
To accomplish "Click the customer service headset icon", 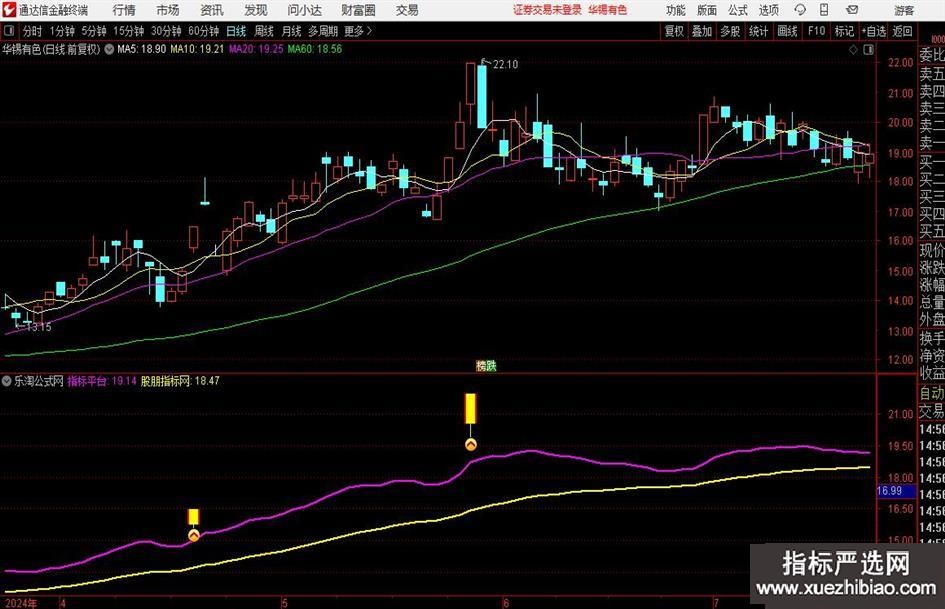I will [800, 10].
